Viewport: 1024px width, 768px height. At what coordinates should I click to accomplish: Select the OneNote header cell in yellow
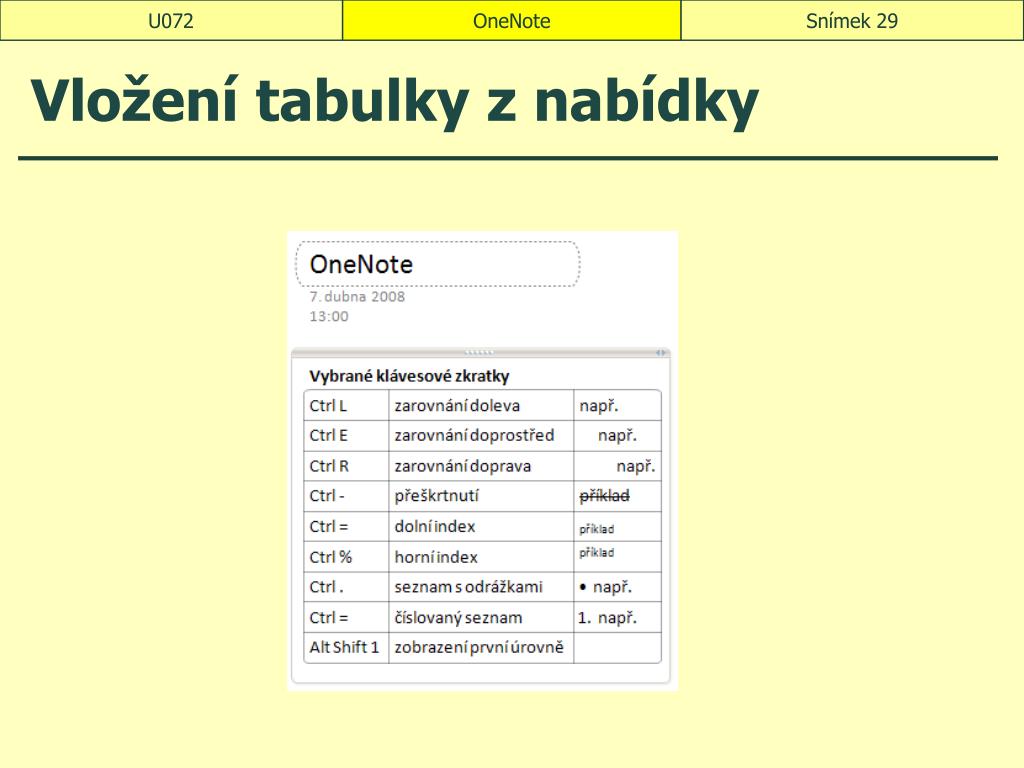click(511, 20)
